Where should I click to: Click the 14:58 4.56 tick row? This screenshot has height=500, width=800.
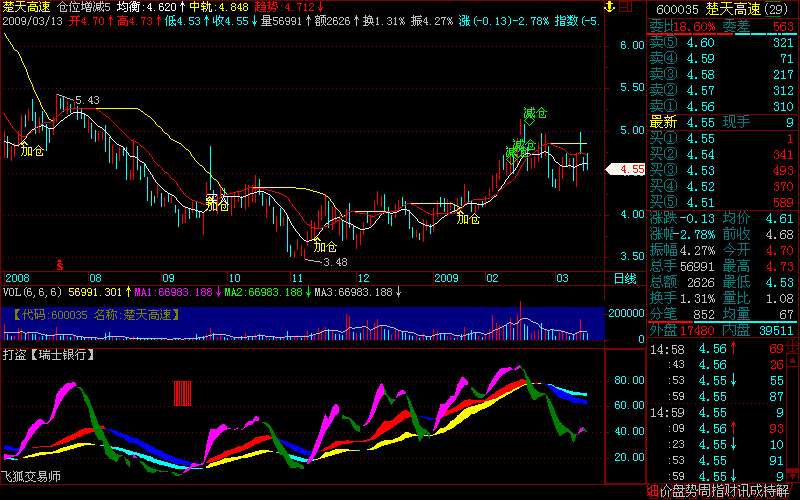[717, 349]
